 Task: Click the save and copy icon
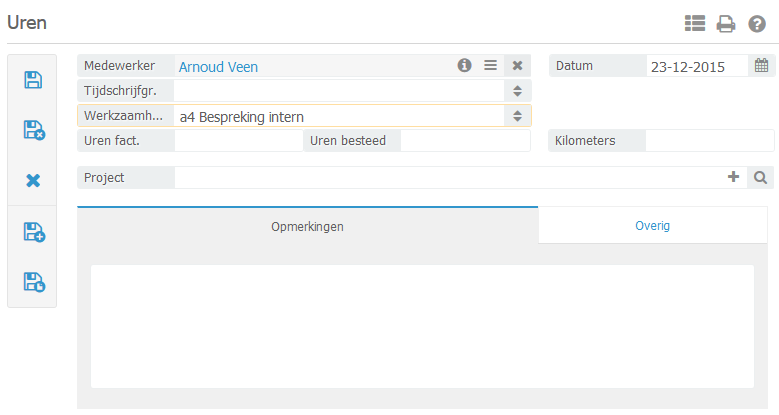[x=33, y=282]
